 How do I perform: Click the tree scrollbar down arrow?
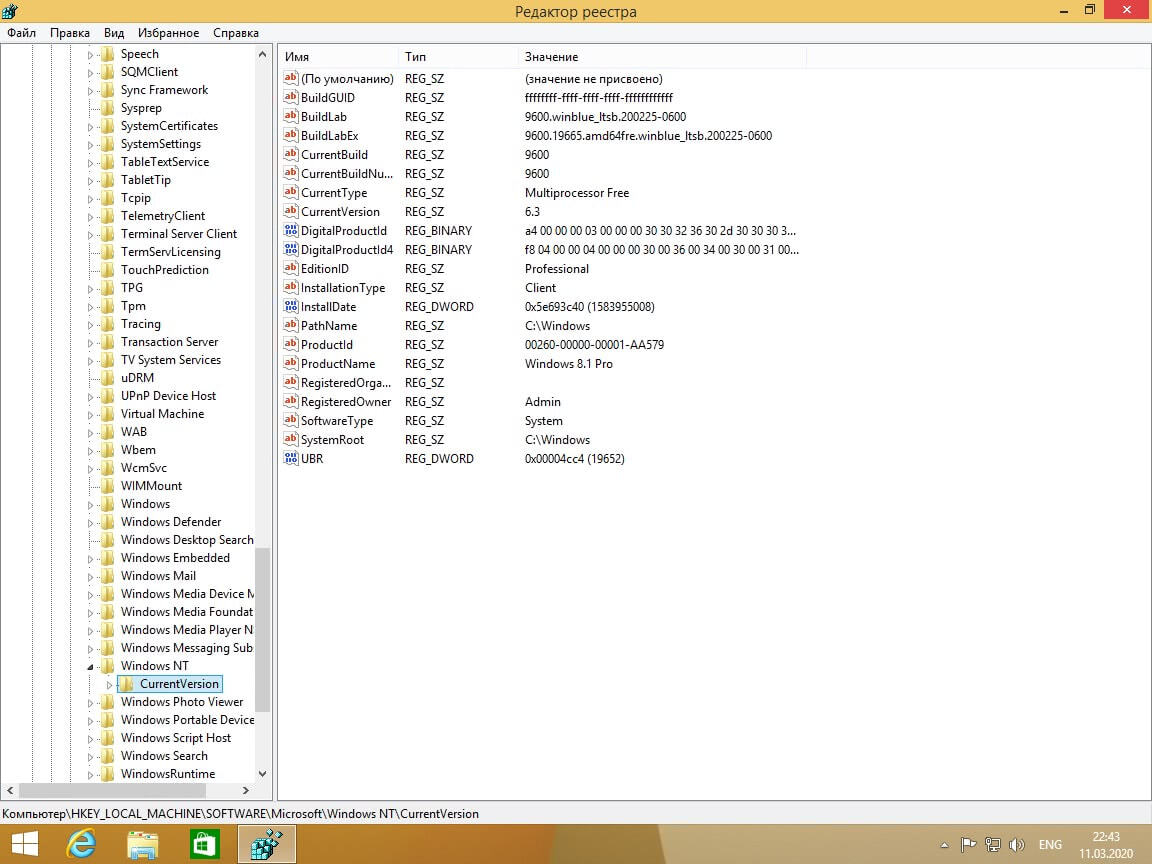tap(263, 773)
